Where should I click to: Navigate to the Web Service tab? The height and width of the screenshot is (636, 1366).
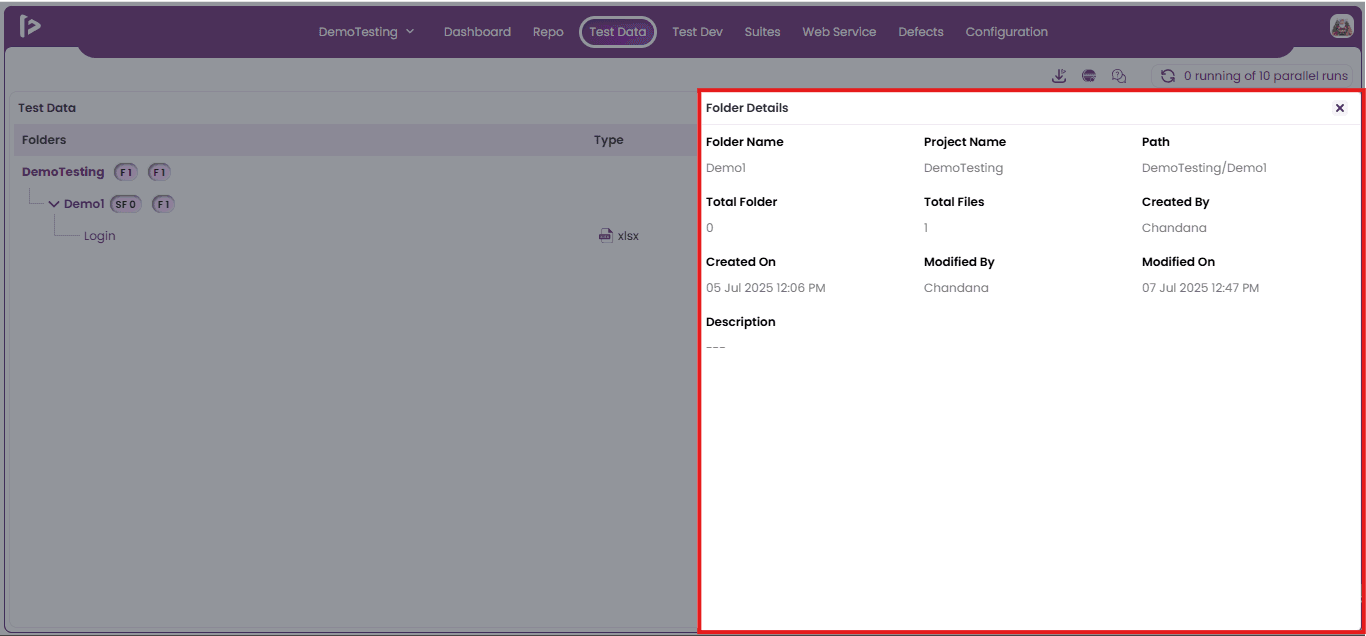point(839,32)
